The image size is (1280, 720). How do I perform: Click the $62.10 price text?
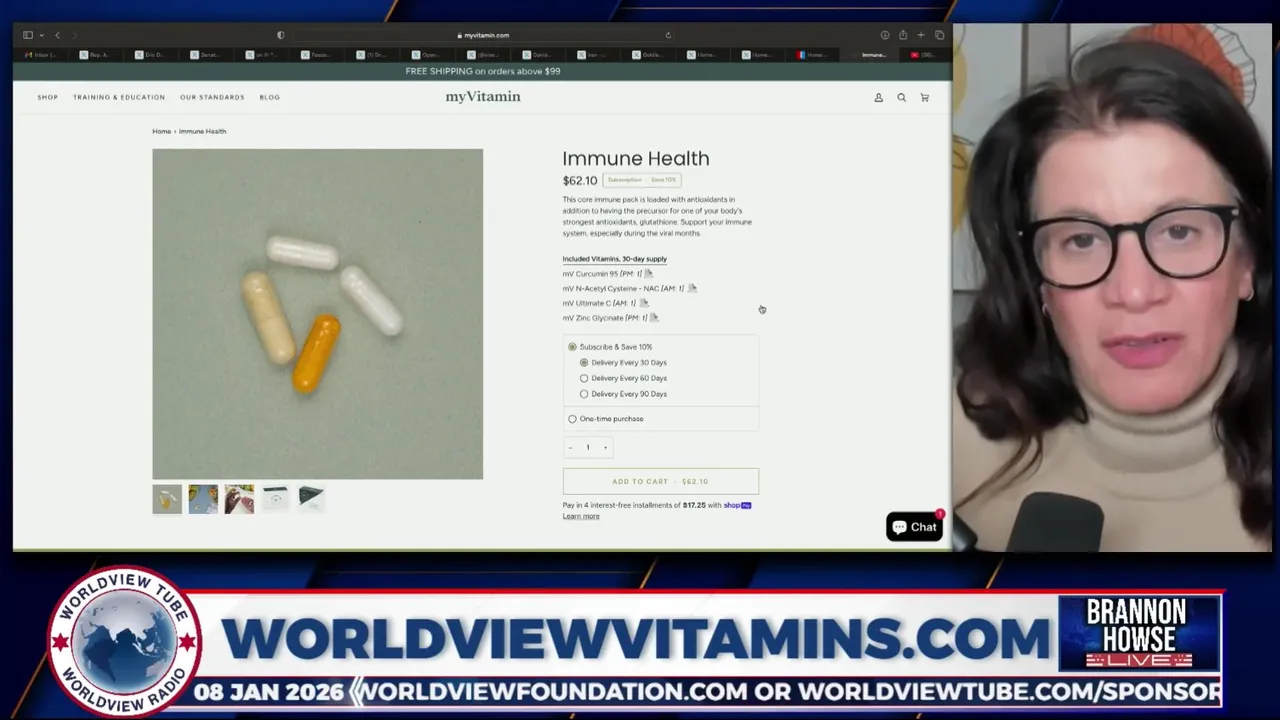tap(580, 181)
